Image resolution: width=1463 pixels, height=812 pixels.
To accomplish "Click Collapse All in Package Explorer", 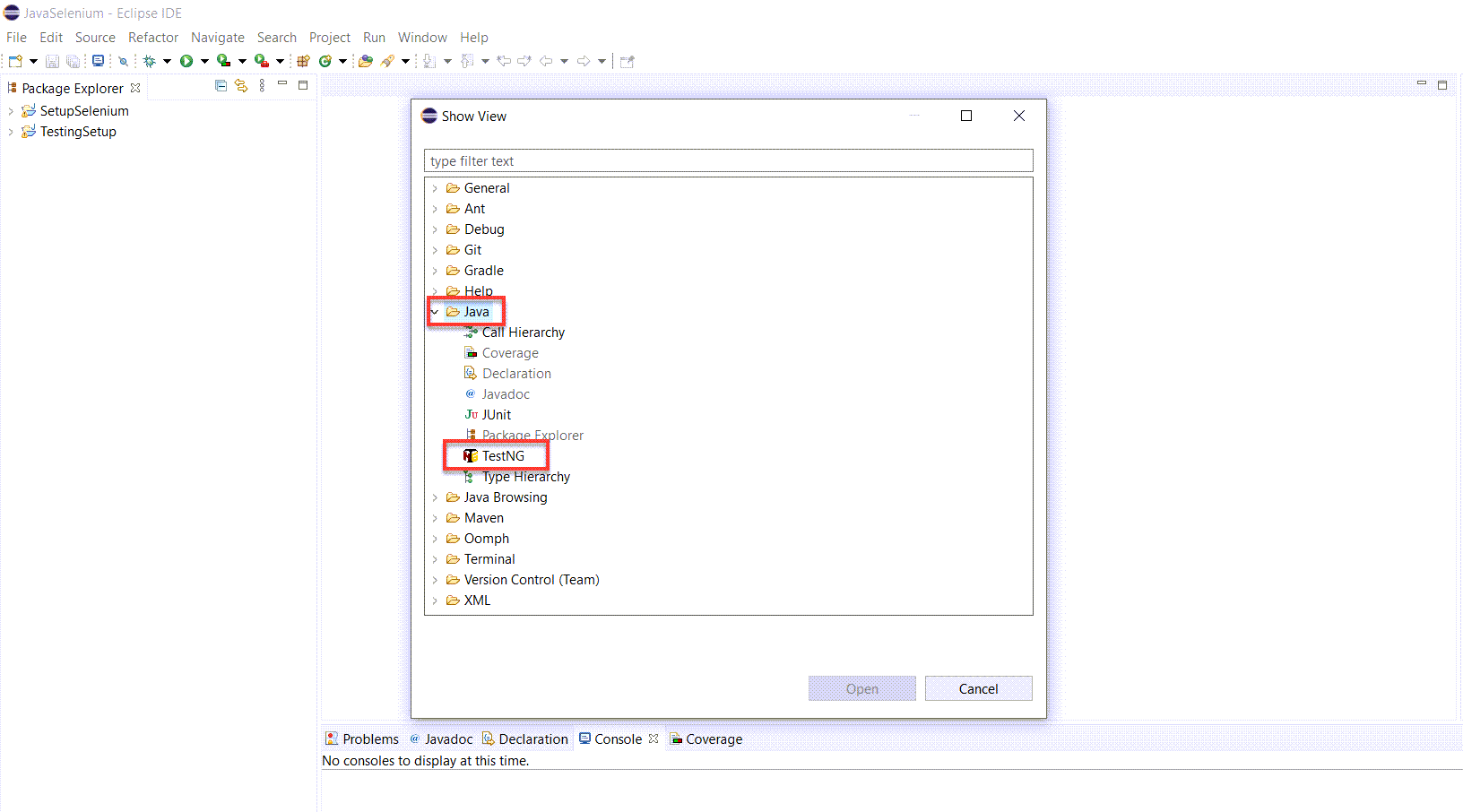I will (x=221, y=85).
